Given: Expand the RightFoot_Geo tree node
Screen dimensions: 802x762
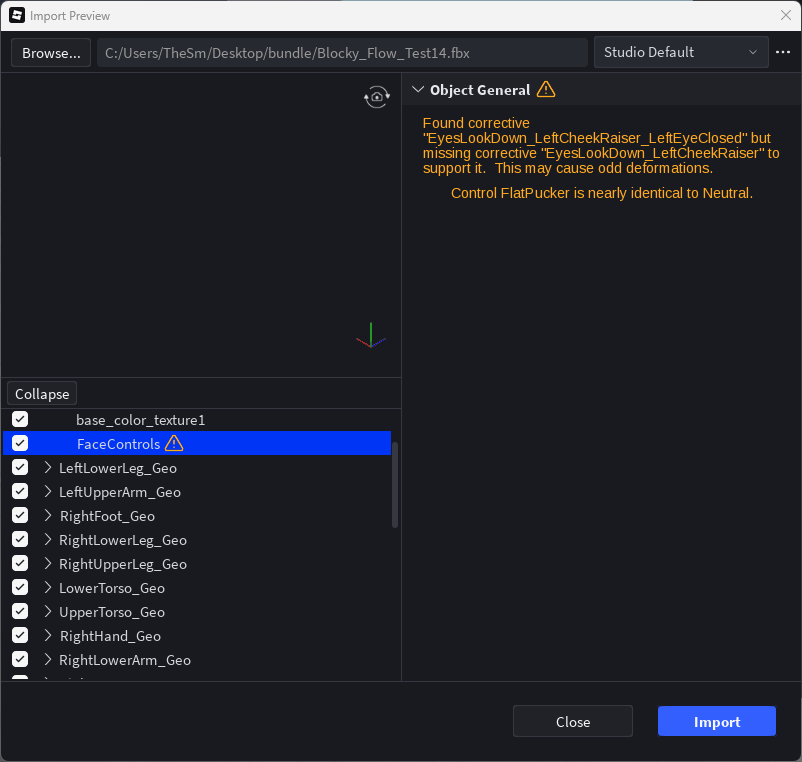Looking at the screenshot, I should click(48, 516).
